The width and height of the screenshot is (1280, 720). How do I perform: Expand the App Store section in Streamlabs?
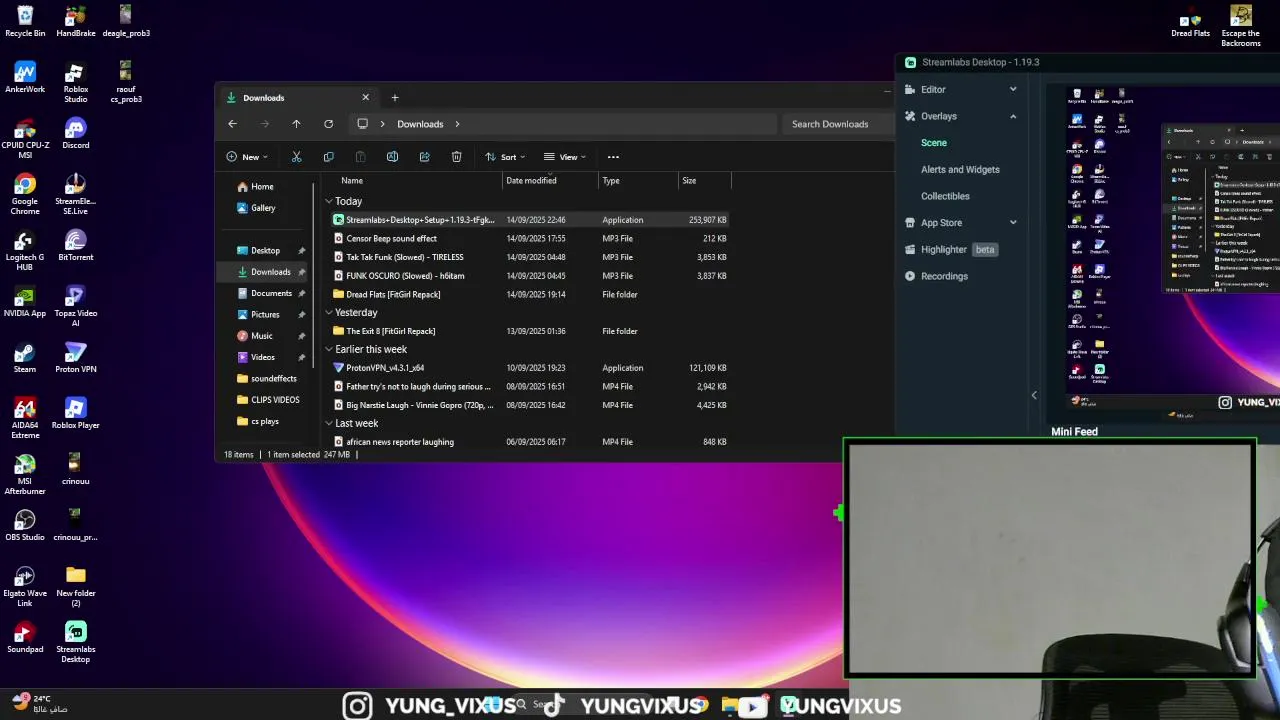click(x=1013, y=222)
